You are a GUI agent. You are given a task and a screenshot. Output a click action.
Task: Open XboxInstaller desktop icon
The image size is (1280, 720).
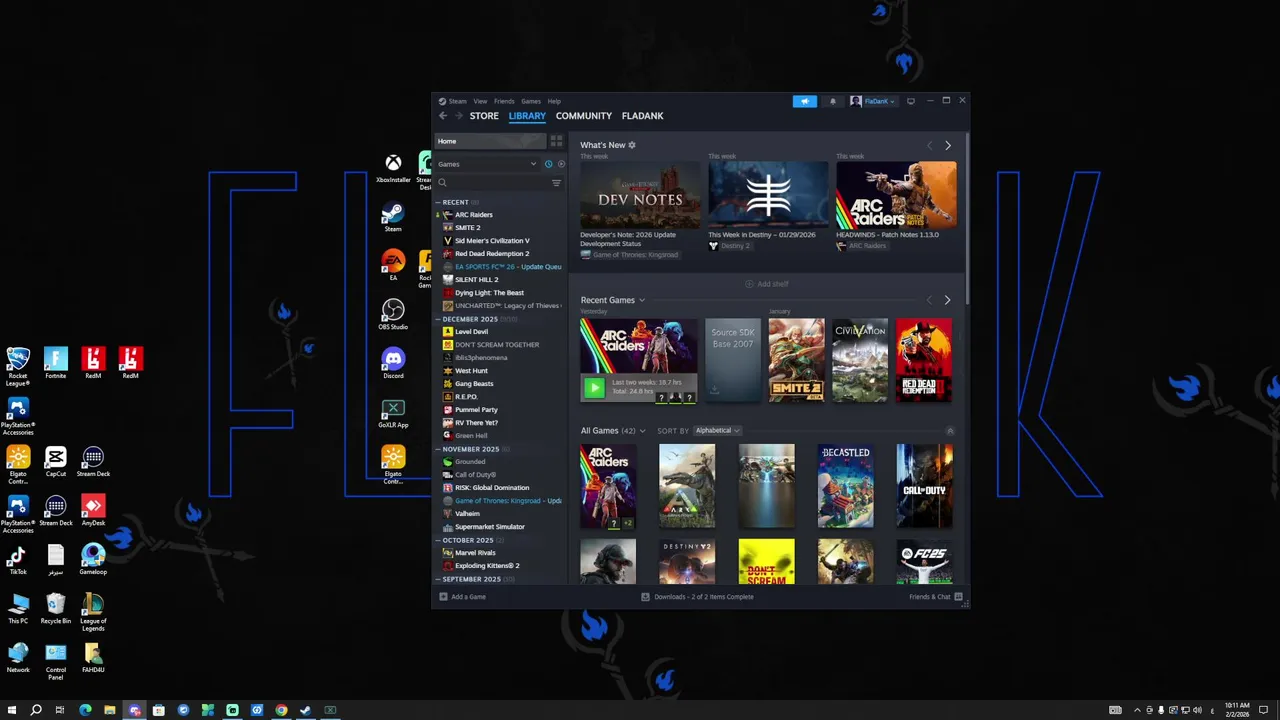[x=393, y=168]
